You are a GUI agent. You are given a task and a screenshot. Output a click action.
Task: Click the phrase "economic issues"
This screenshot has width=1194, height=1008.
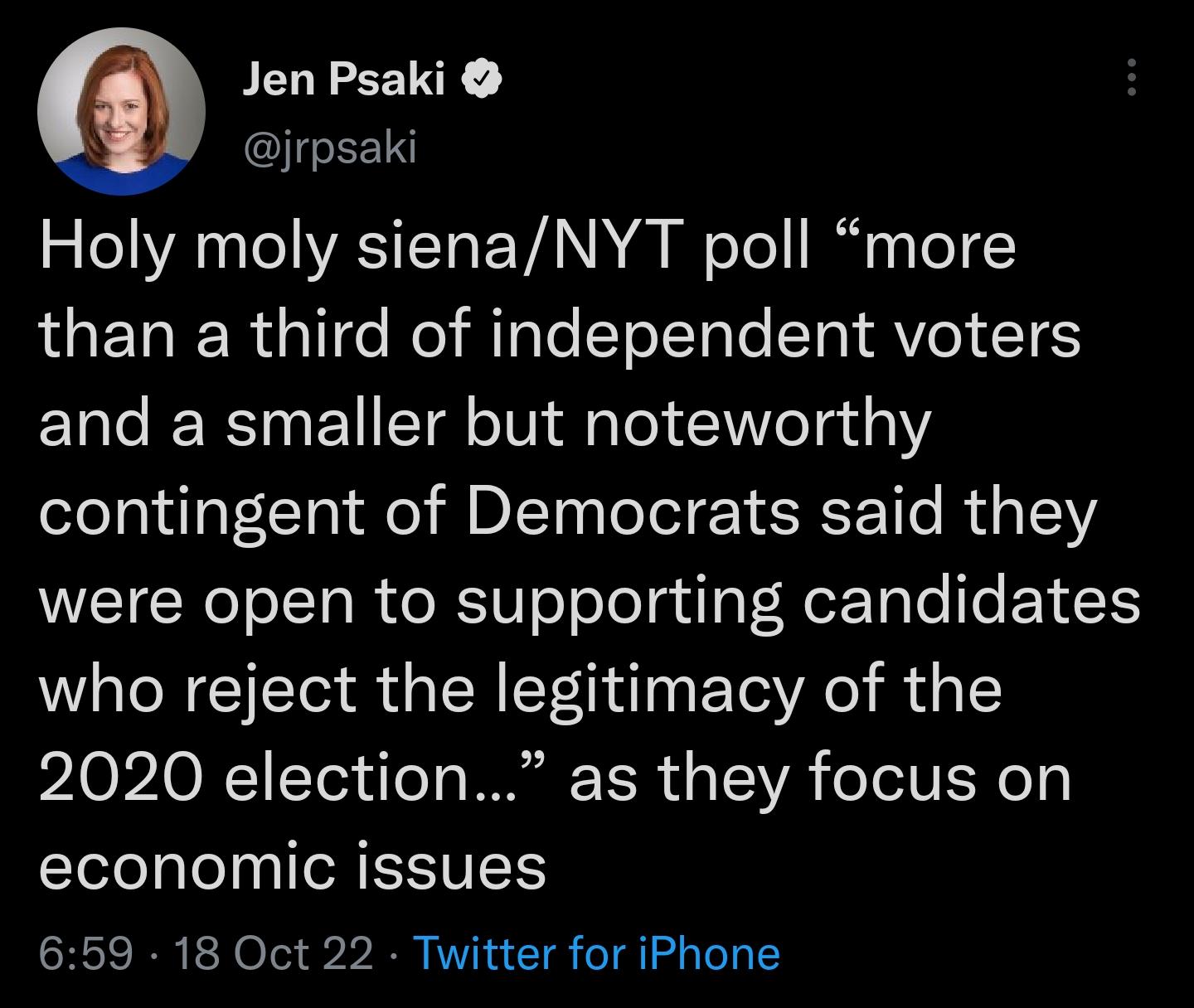click(x=293, y=867)
